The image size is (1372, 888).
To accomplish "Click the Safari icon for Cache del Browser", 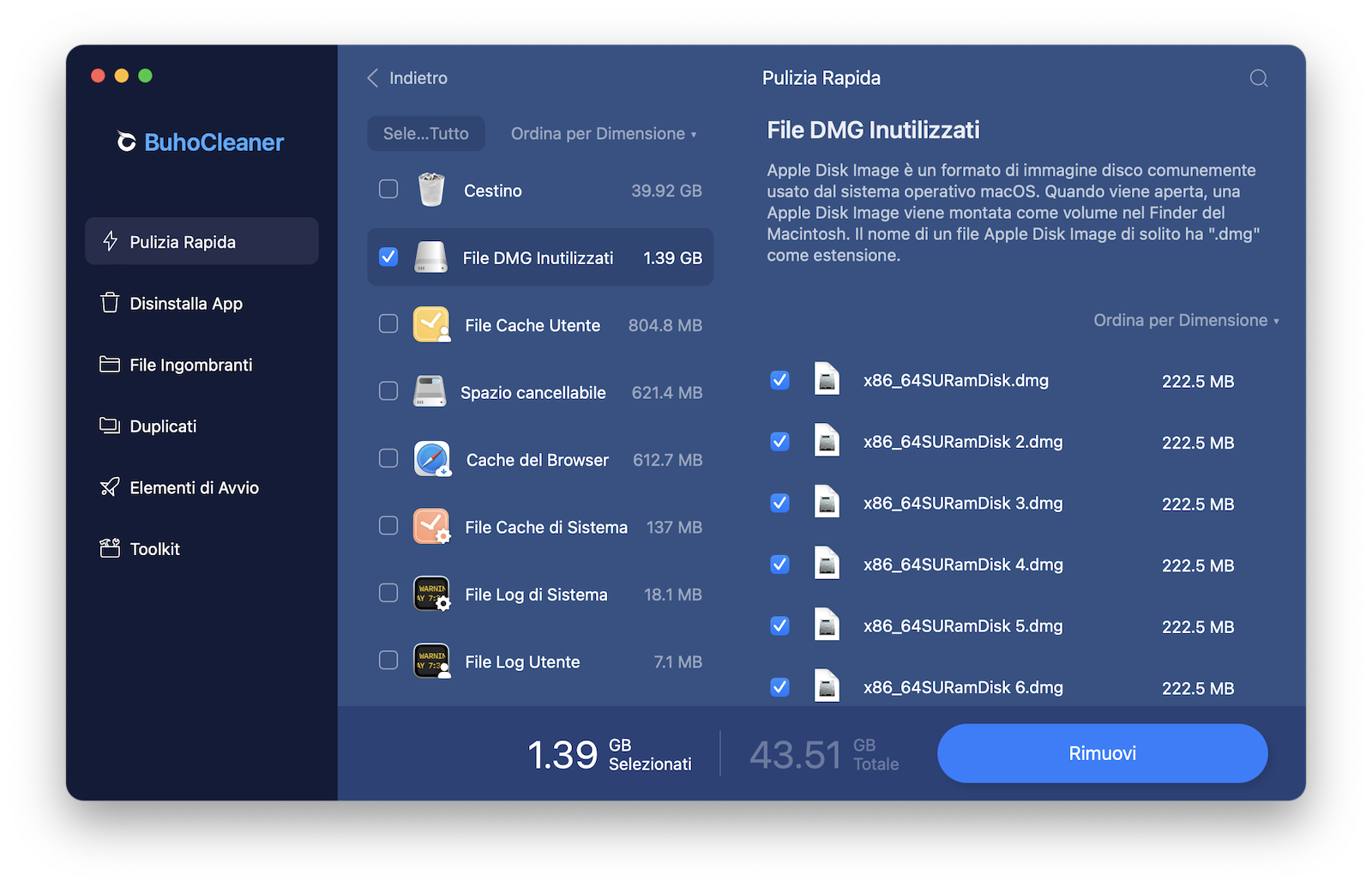I will coord(432,459).
